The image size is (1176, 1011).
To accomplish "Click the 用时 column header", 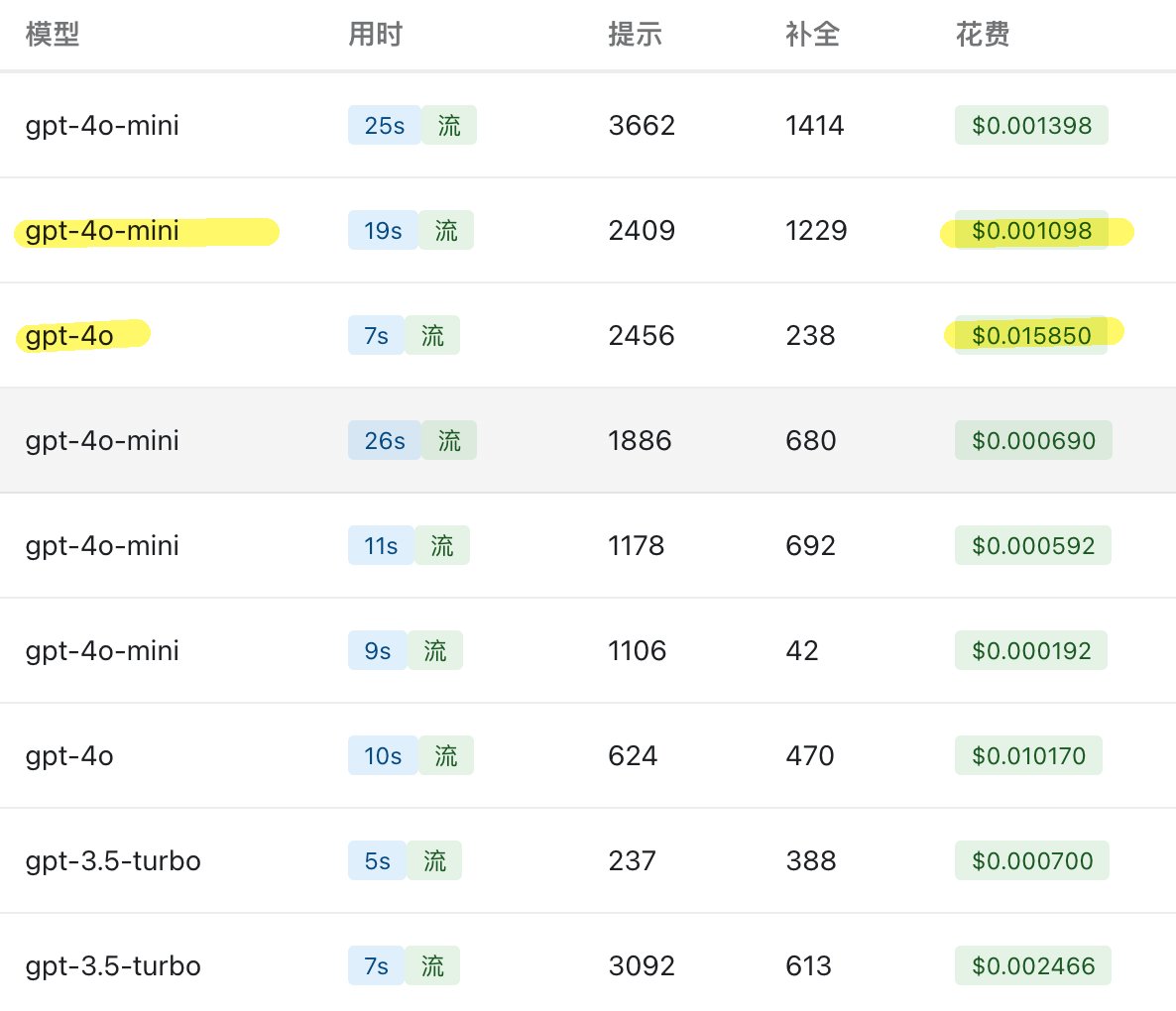I will click(376, 35).
